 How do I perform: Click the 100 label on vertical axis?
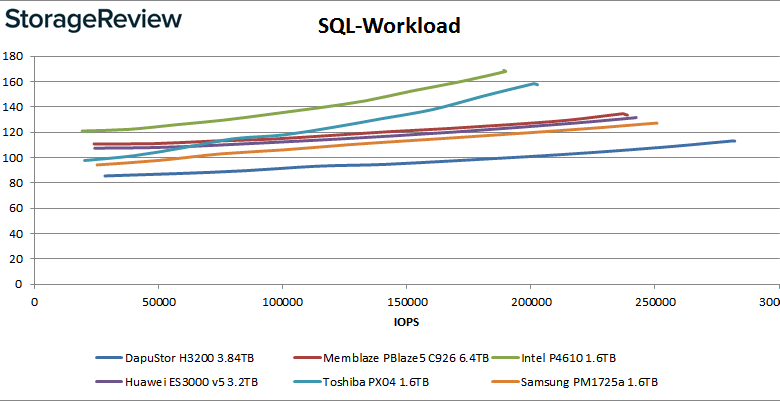12,157
